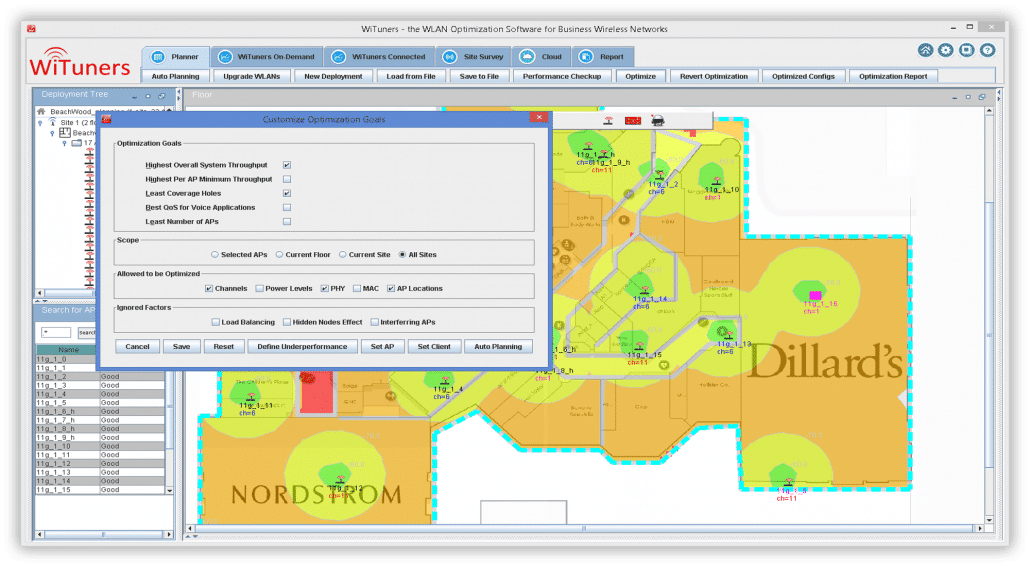Check the Hidden Nodes Effect checkbox
The image size is (1030, 567).
pyautogui.click(x=287, y=322)
